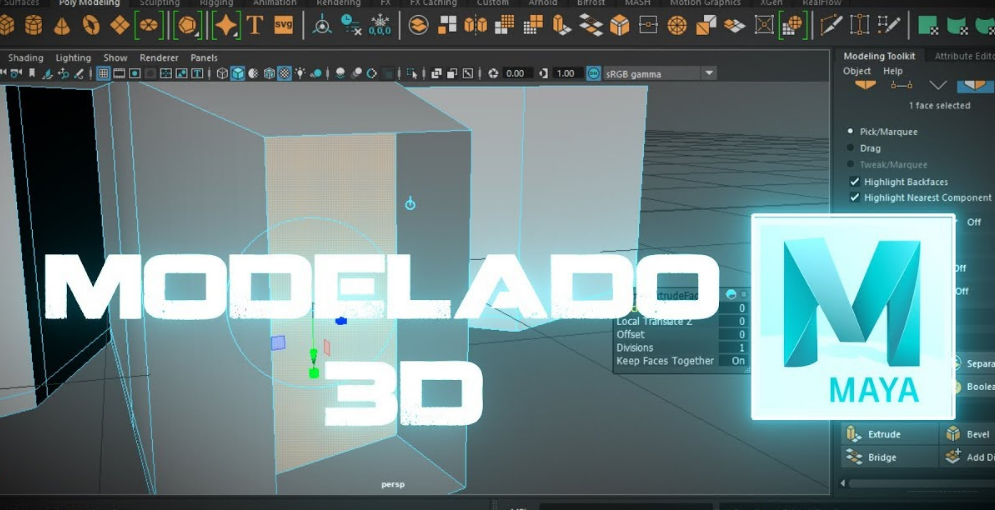Create a polygon disc from the shelf
The width and height of the screenshot is (995, 510).
tap(149, 25)
